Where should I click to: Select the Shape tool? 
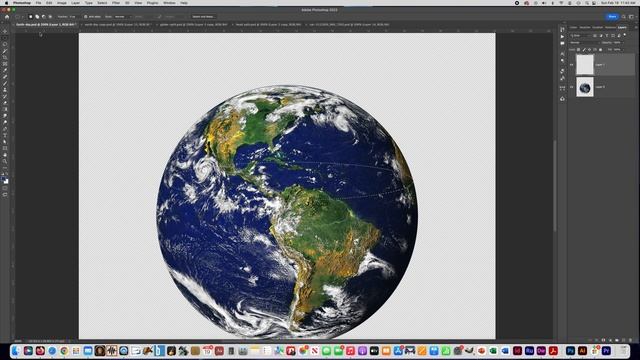[5, 149]
